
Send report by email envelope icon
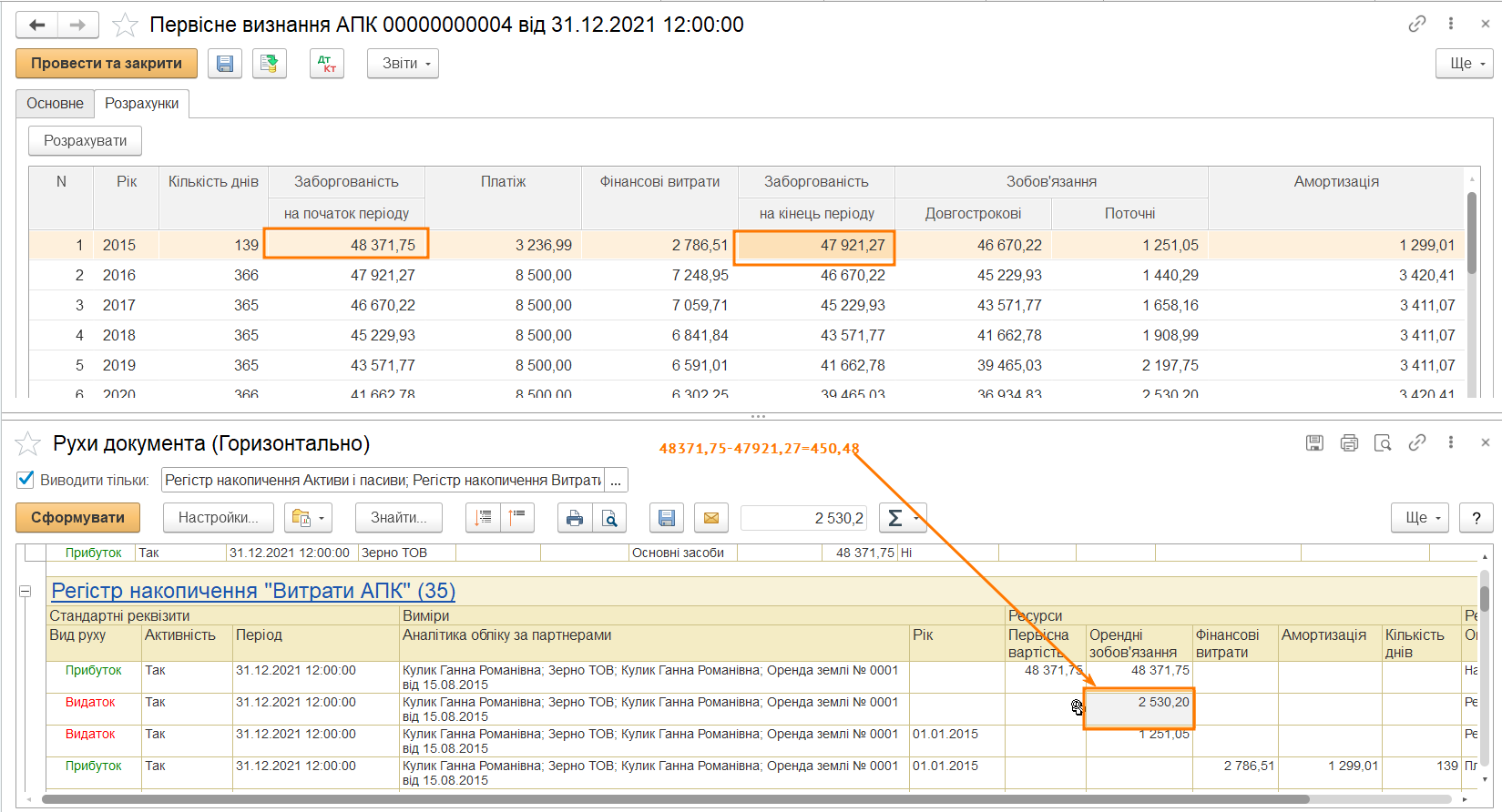(x=710, y=518)
